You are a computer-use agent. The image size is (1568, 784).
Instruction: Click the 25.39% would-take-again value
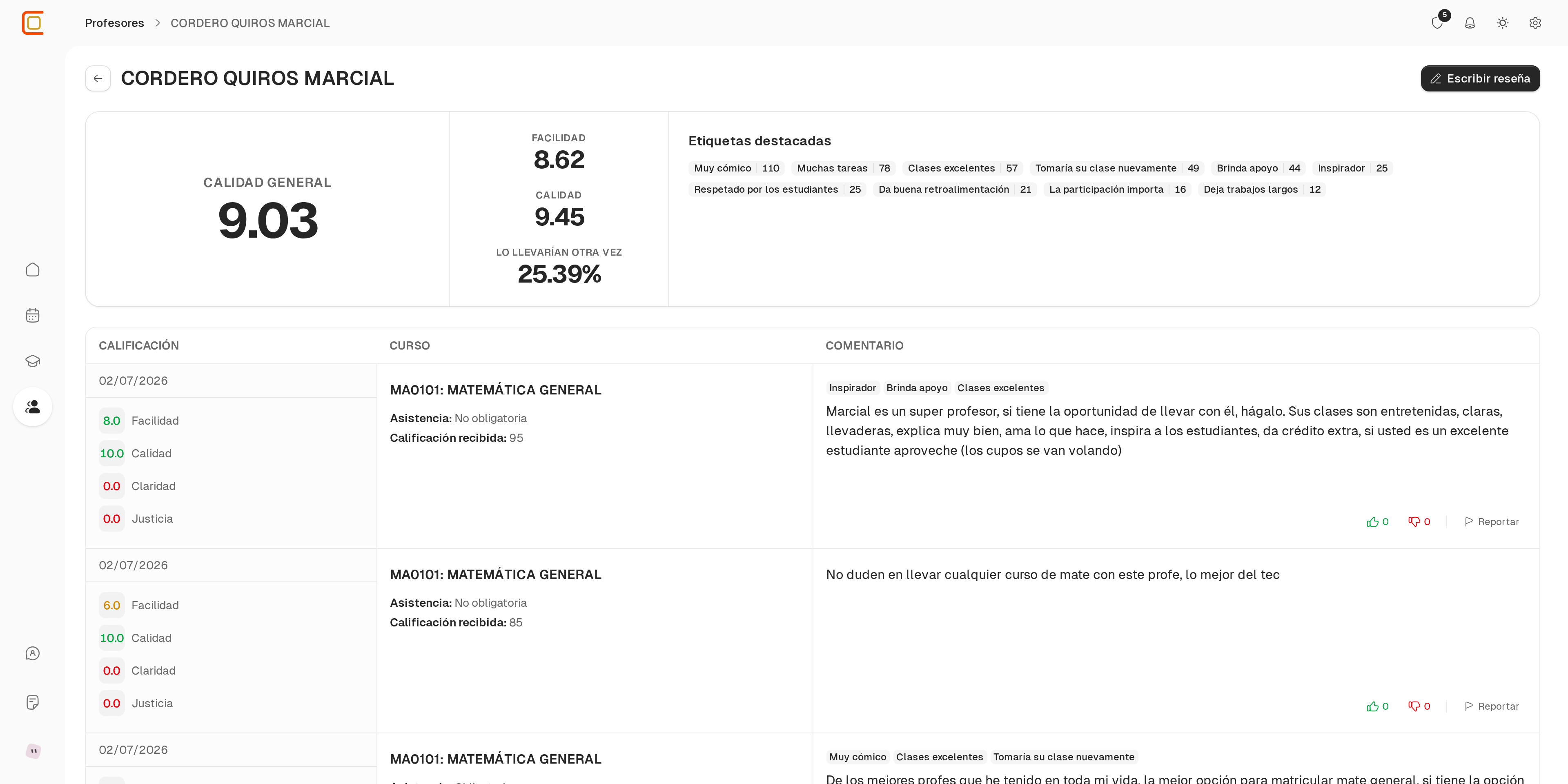[559, 274]
